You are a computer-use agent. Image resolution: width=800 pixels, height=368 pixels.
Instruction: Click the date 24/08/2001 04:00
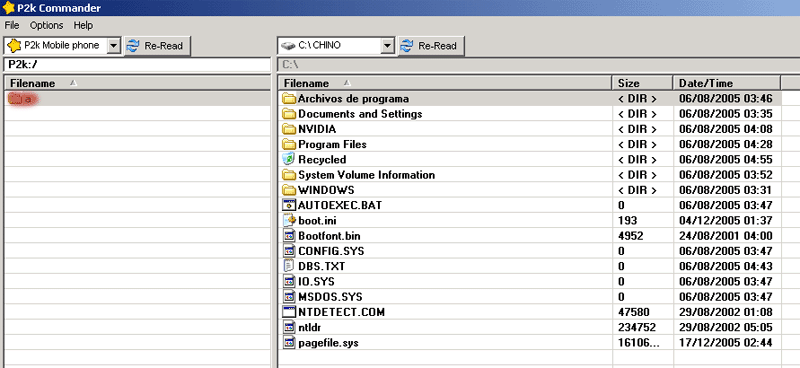(726, 236)
